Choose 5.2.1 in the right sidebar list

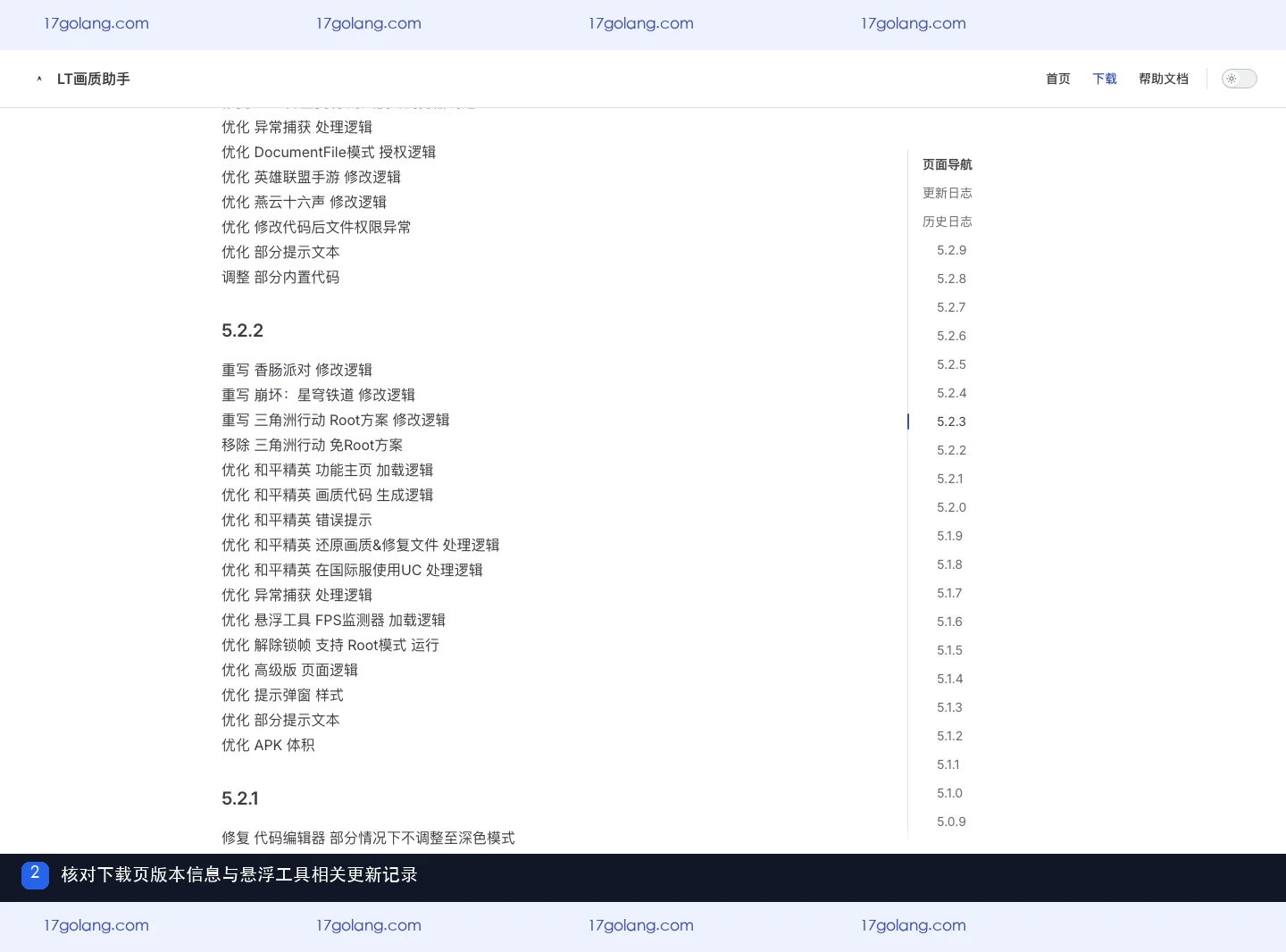coord(950,479)
